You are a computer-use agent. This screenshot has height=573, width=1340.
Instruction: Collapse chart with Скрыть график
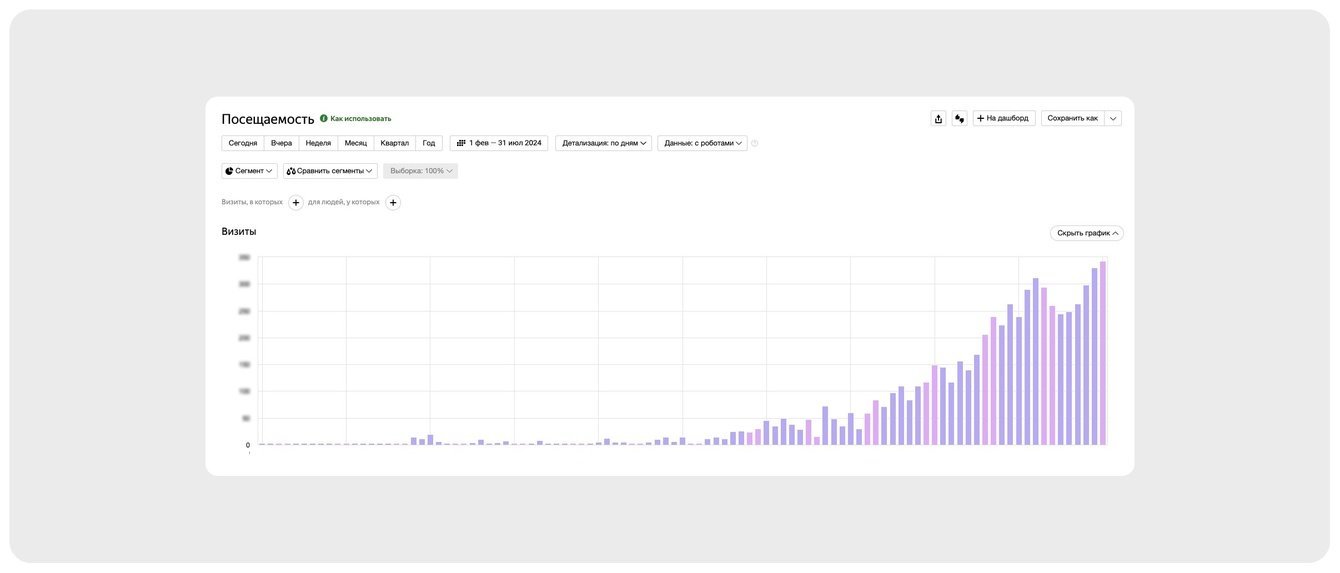[1087, 233]
